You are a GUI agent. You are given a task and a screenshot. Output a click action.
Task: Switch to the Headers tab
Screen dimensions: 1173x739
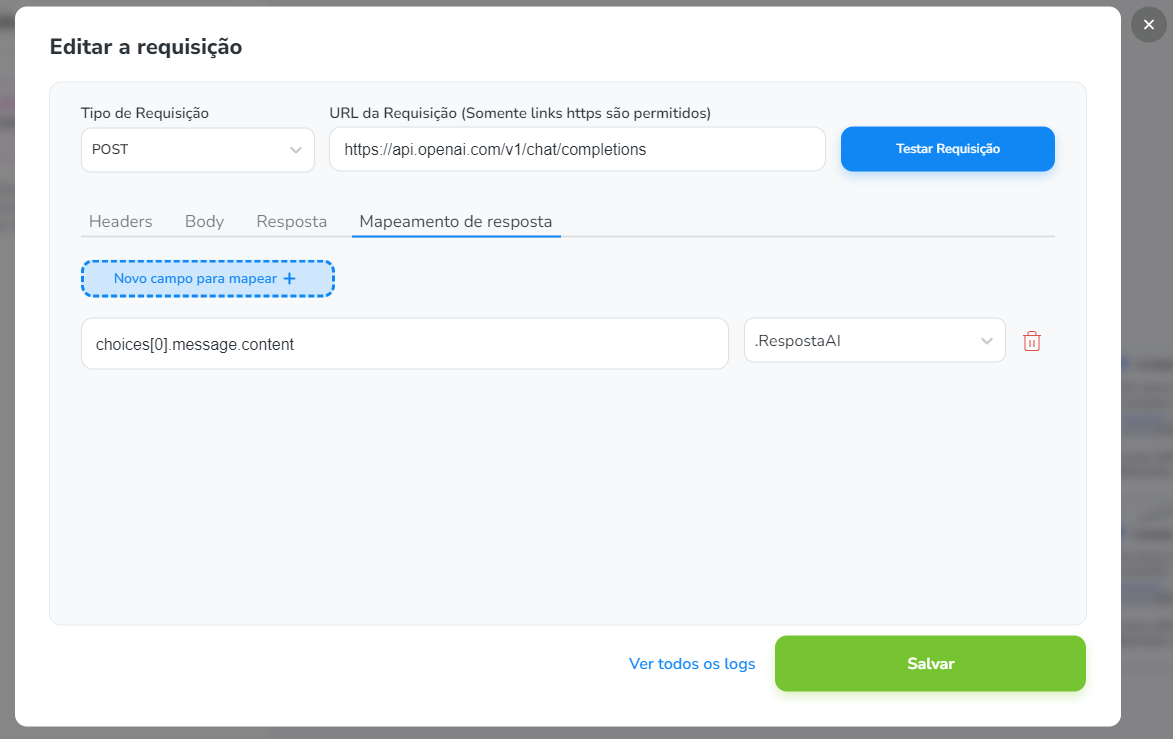(x=121, y=221)
